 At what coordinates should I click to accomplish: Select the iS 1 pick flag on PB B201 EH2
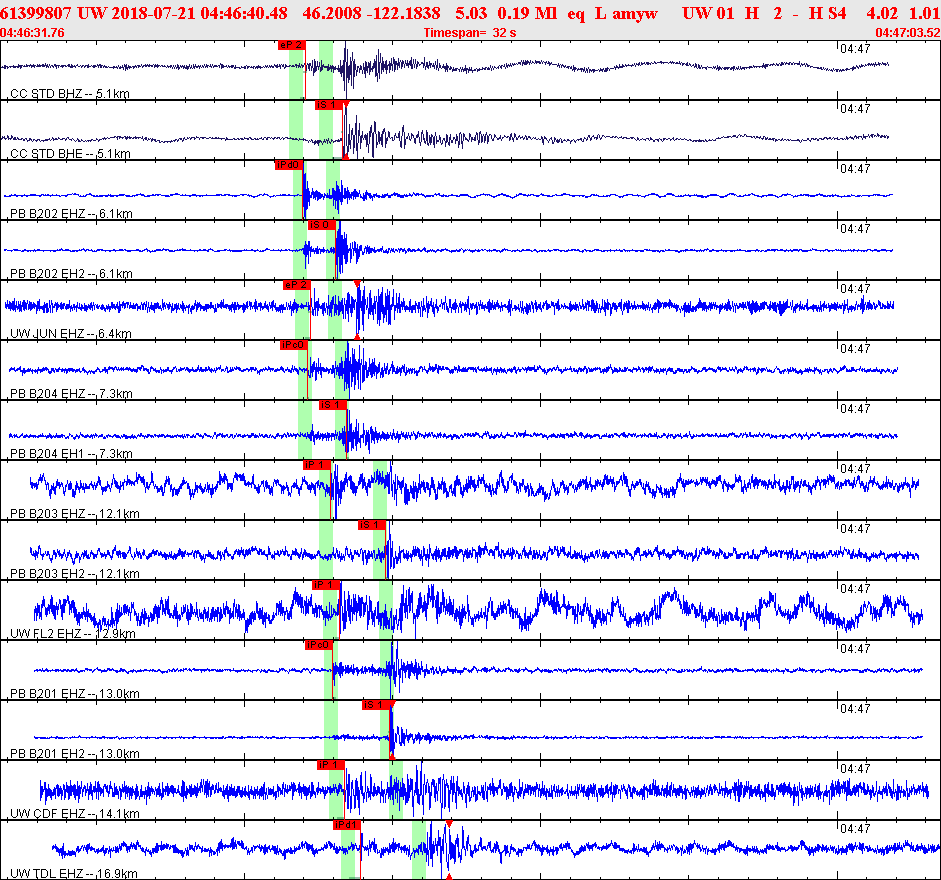coord(376,705)
